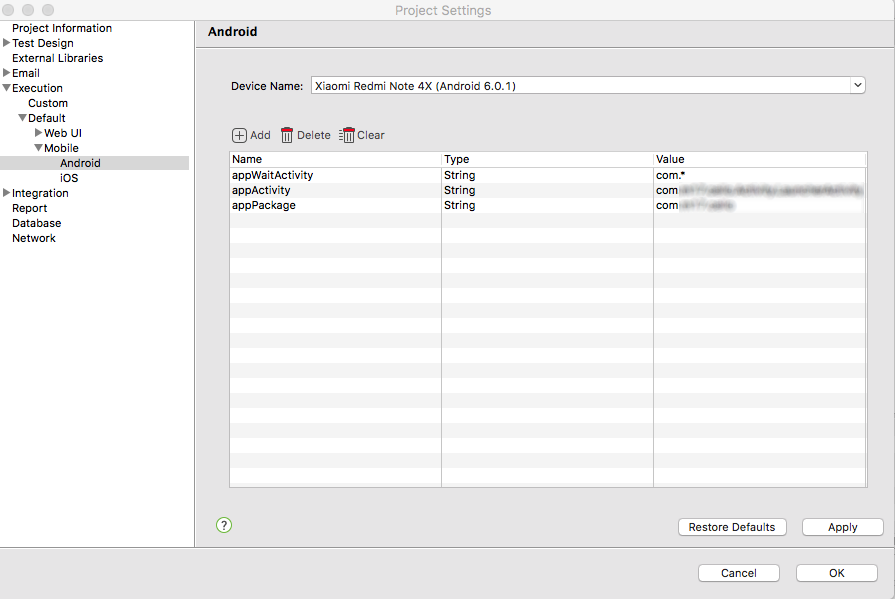The height and width of the screenshot is (599, 895).
Task: Collapse the Default tree node
Action: 22,118
